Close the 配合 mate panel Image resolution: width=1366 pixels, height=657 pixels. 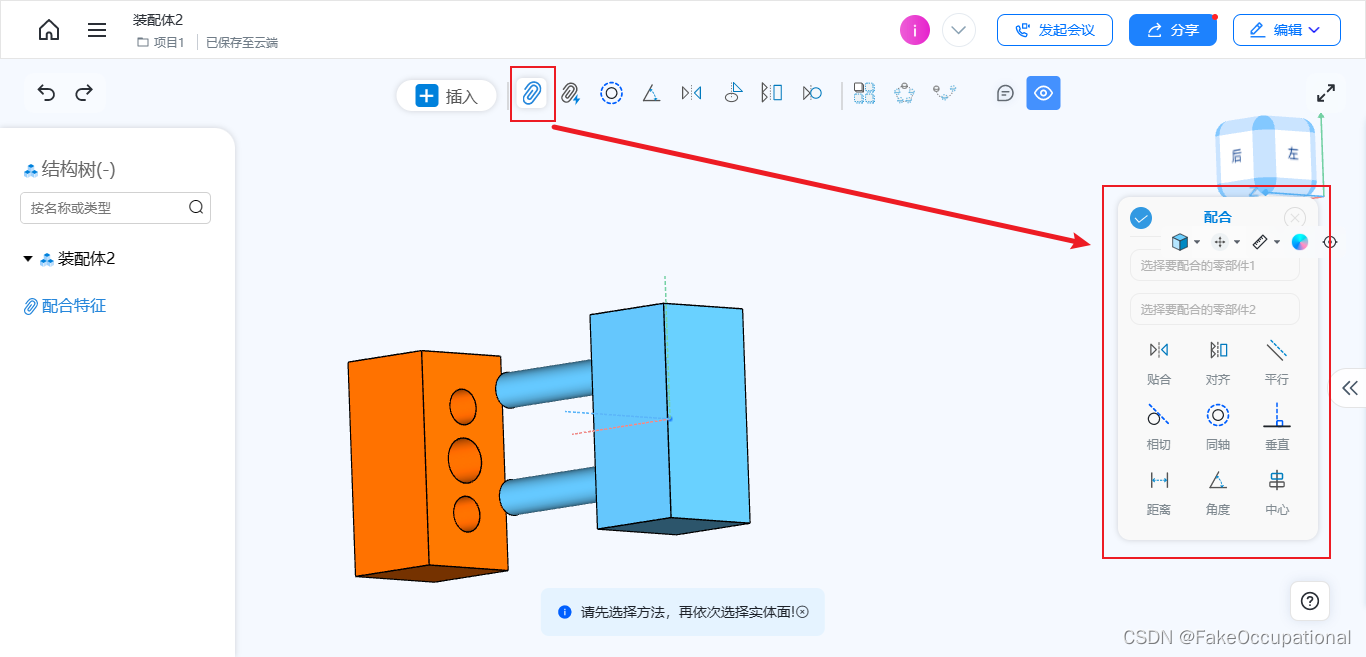[x=1295, y=218]
